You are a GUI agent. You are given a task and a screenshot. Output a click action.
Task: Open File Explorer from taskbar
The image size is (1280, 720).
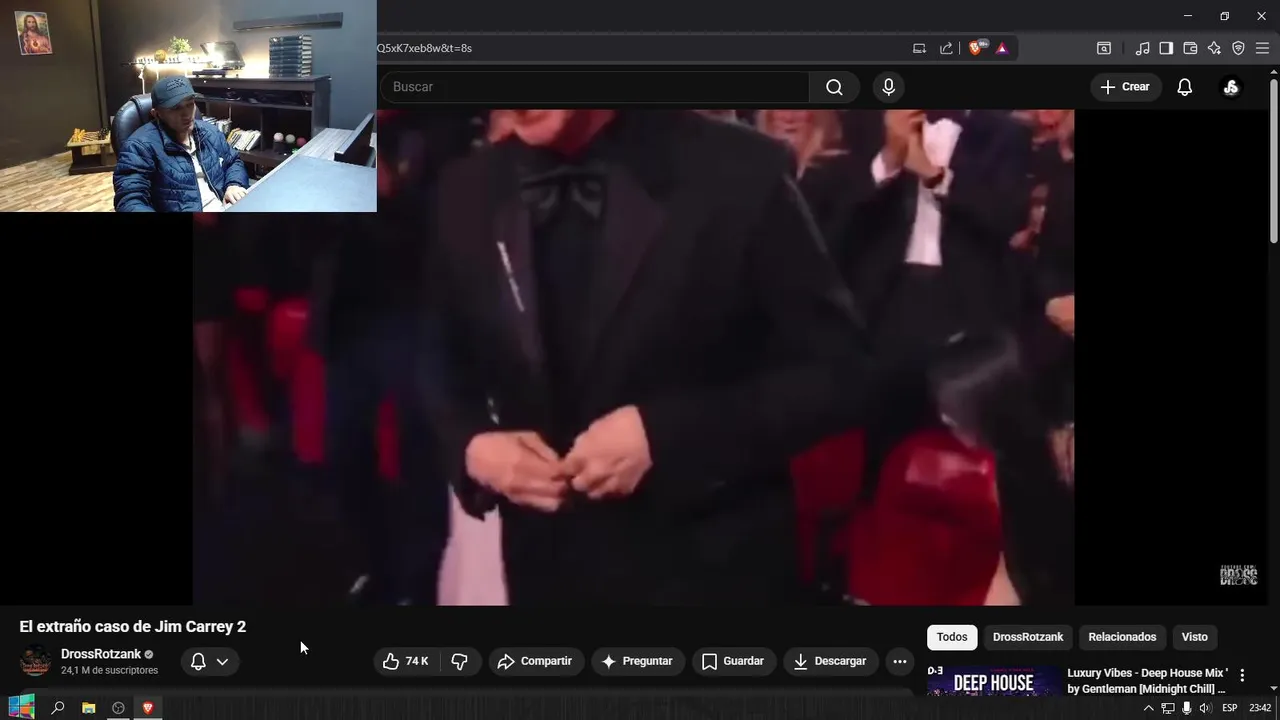tap(88, 708)
